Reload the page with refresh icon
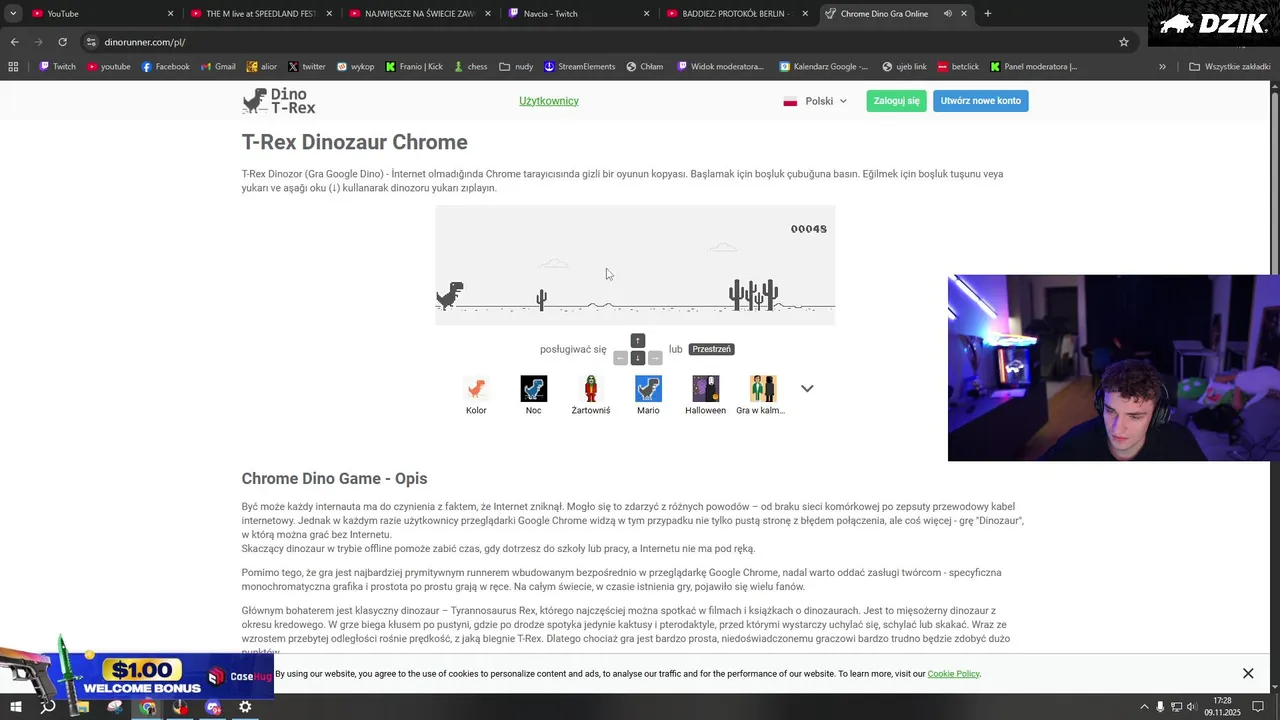 point(62,42)
